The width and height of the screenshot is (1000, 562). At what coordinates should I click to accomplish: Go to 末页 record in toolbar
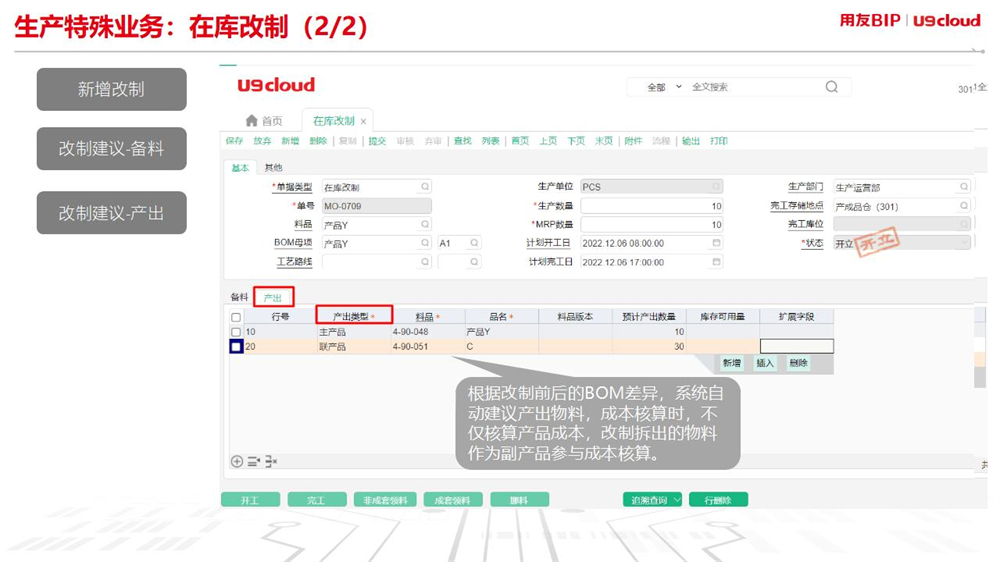coord(604,141)
